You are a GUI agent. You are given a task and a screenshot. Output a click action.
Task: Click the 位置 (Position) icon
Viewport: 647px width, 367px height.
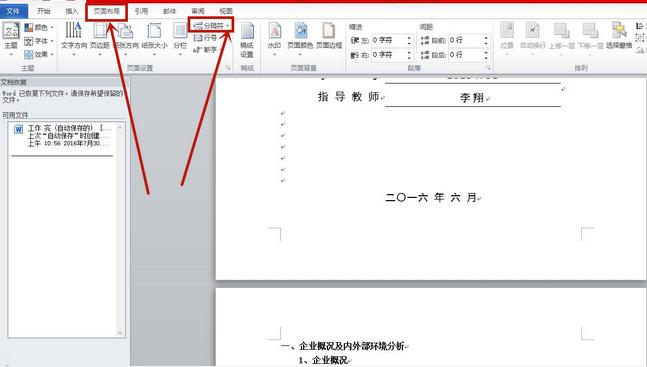pos(507,31)
